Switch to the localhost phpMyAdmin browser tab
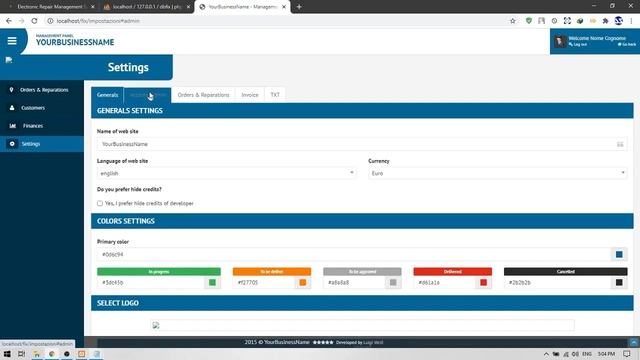 [145, 7]
